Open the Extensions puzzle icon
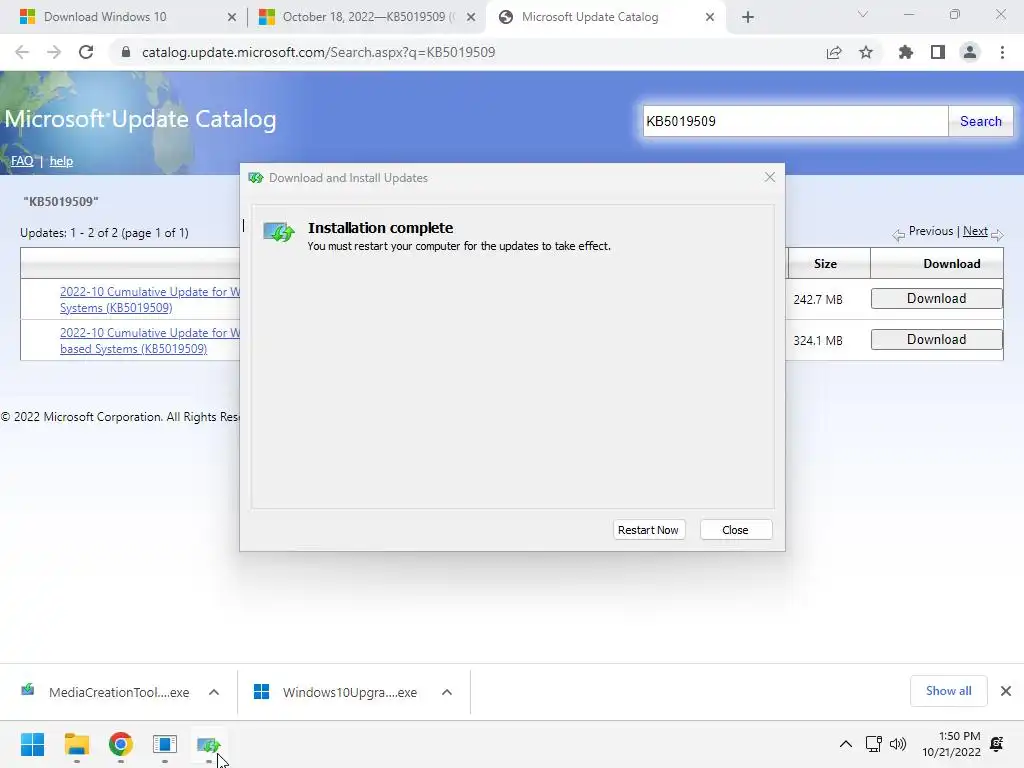The image size is (1024, 768). (x=905, y=52)
